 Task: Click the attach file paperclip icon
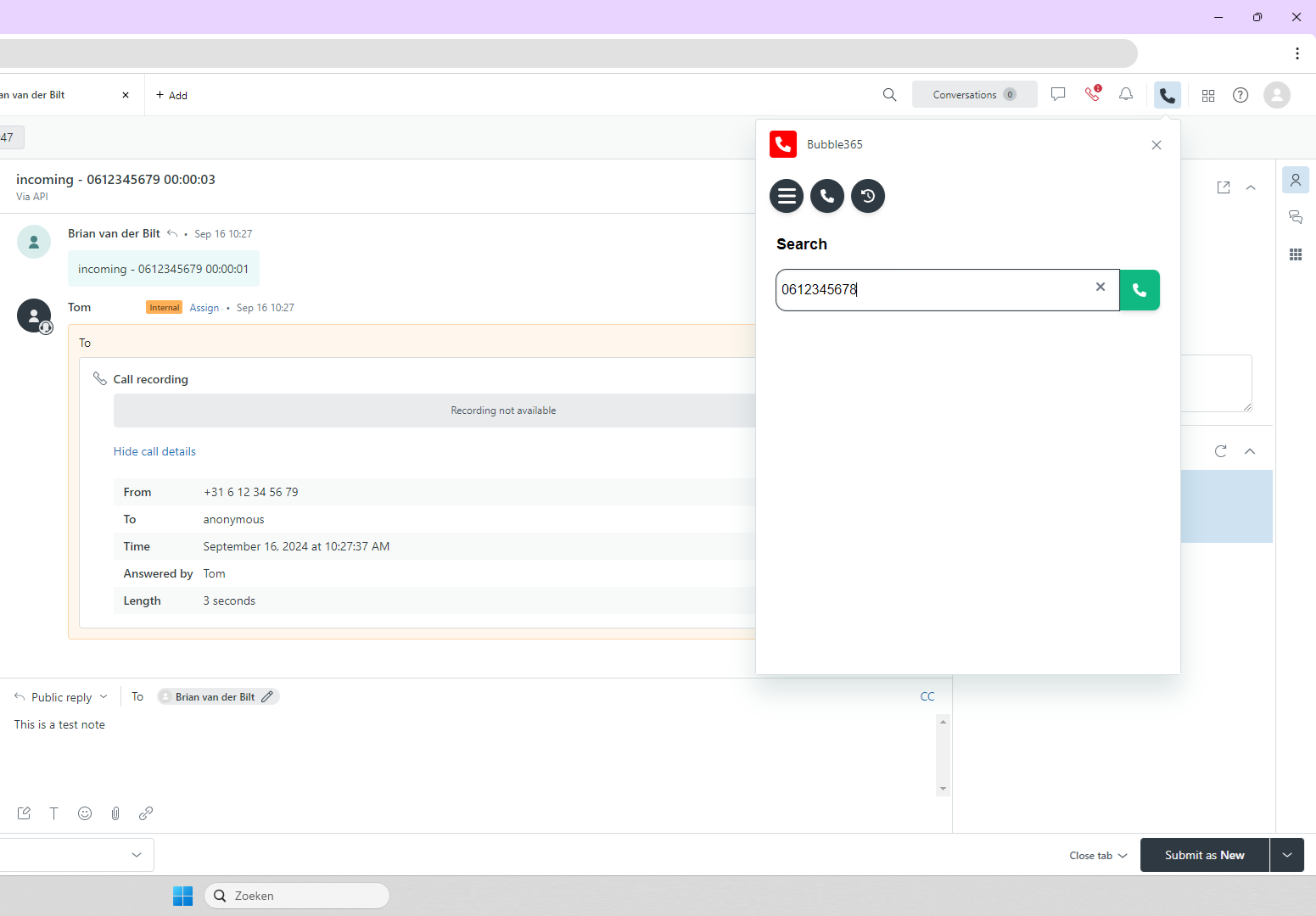tap(115, 813)
